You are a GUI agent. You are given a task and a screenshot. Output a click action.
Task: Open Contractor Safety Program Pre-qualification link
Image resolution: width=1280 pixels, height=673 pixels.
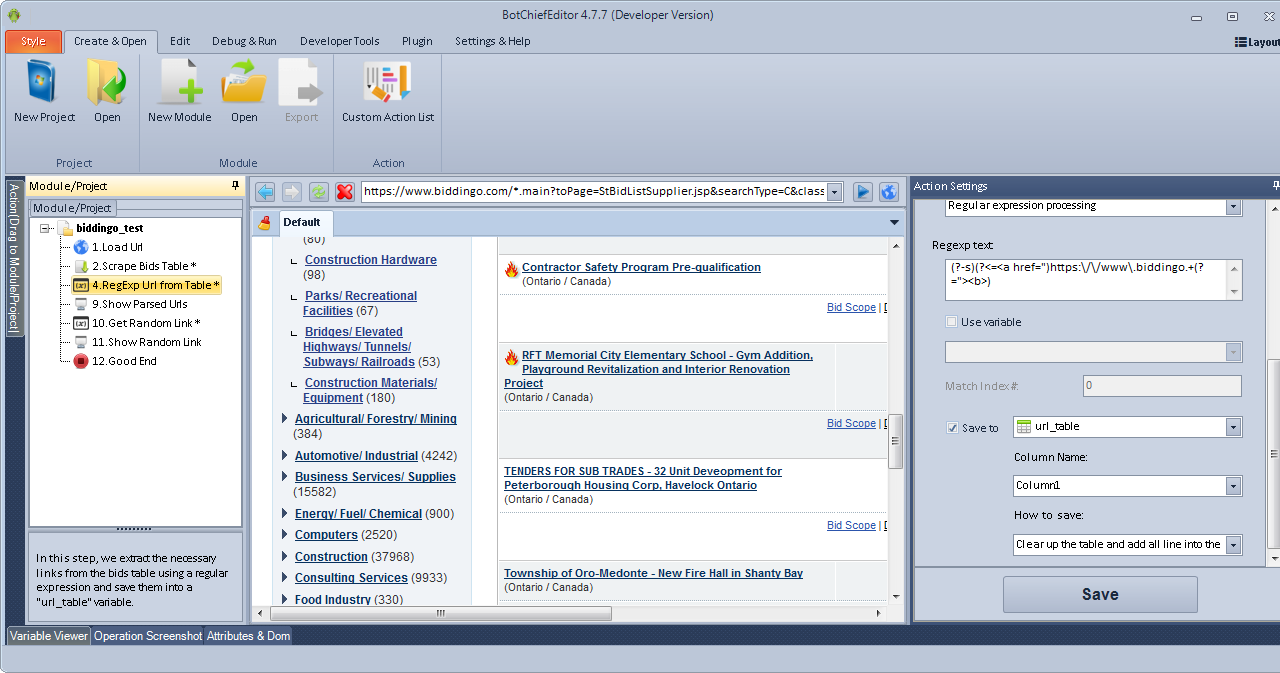[x=641, y=267]
